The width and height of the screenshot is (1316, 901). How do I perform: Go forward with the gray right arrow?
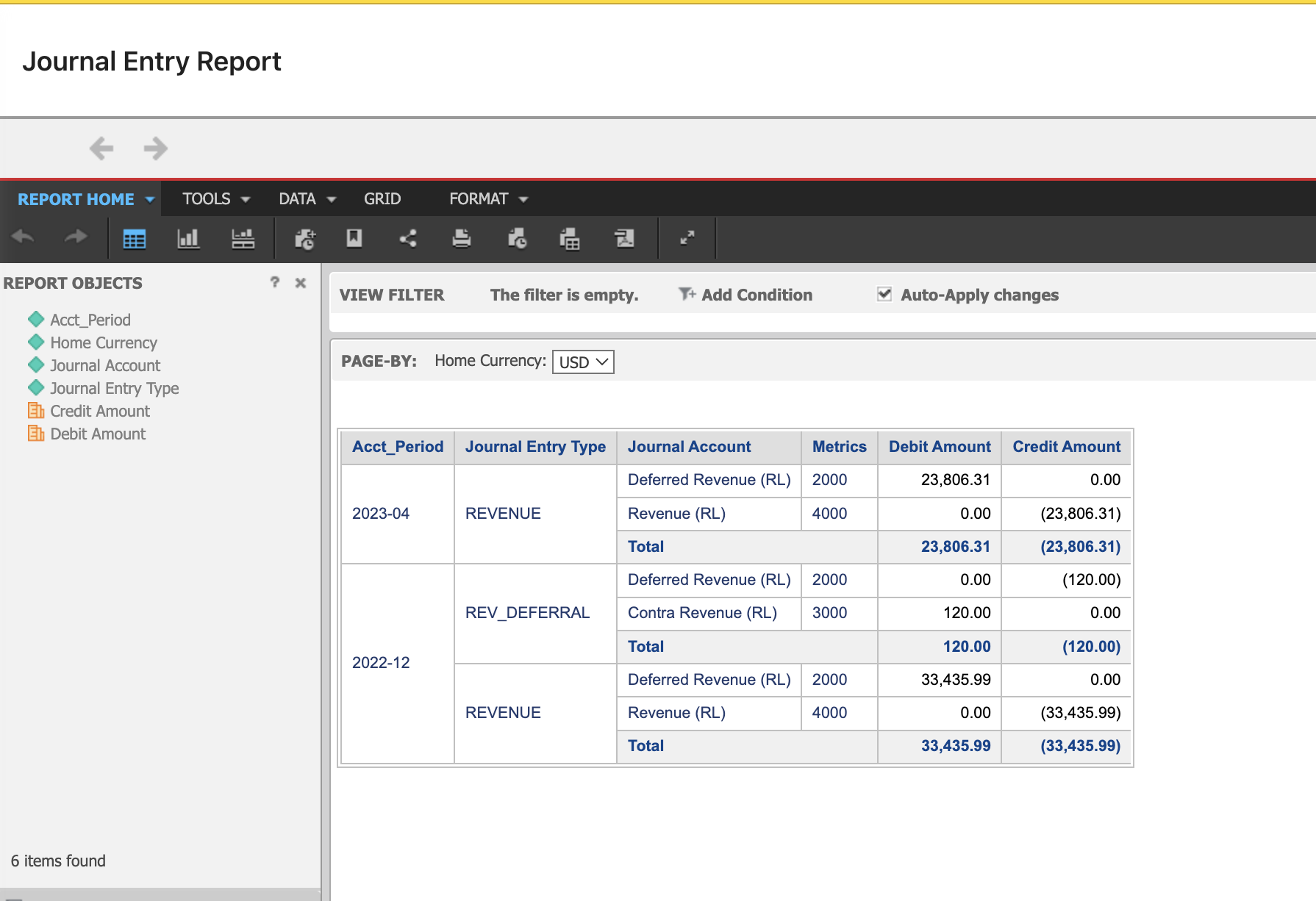156,148
